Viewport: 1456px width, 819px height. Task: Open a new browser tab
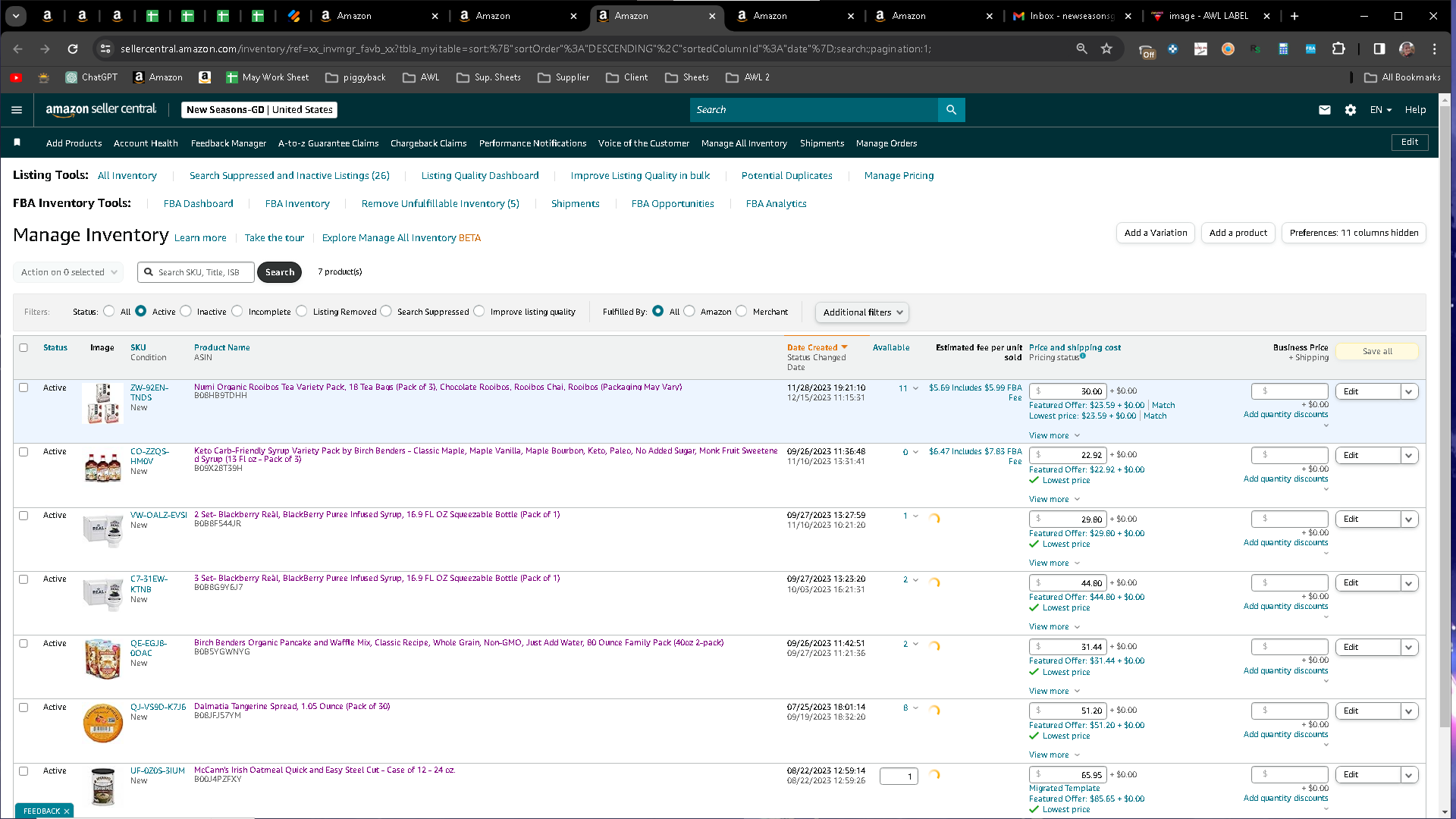[x=1294, y=16]
